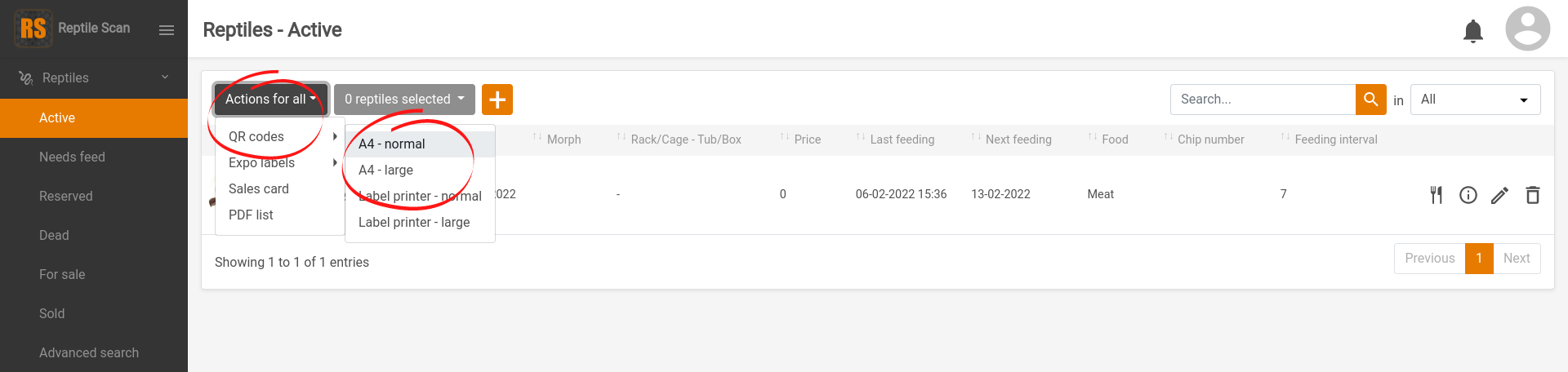Choose Label printer - large option
This screenshot has height=372, width=1568.
pyautogui.click(x=414, y=223)
